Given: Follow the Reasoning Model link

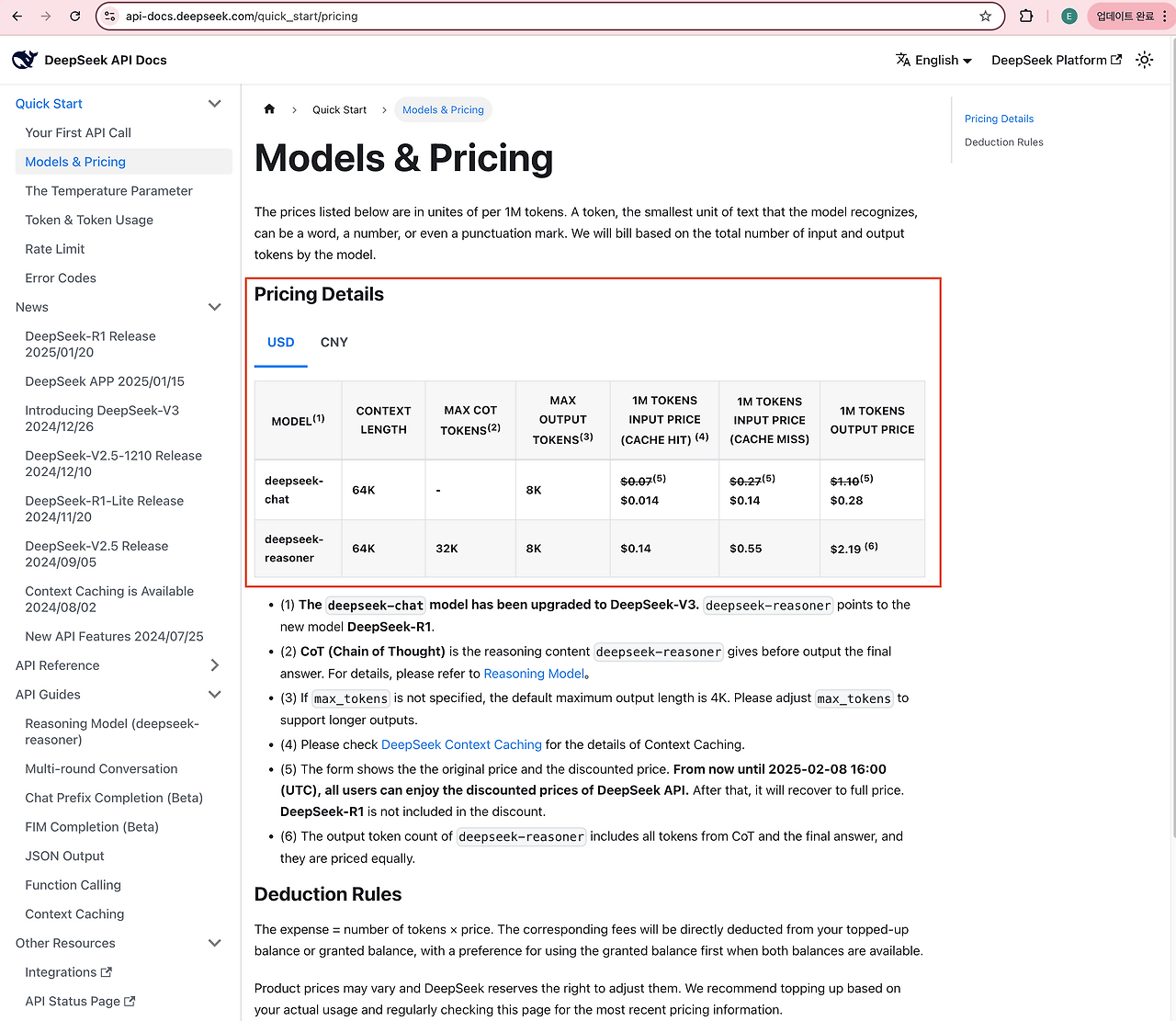Looking at the screenshot, I should [534, 674].
